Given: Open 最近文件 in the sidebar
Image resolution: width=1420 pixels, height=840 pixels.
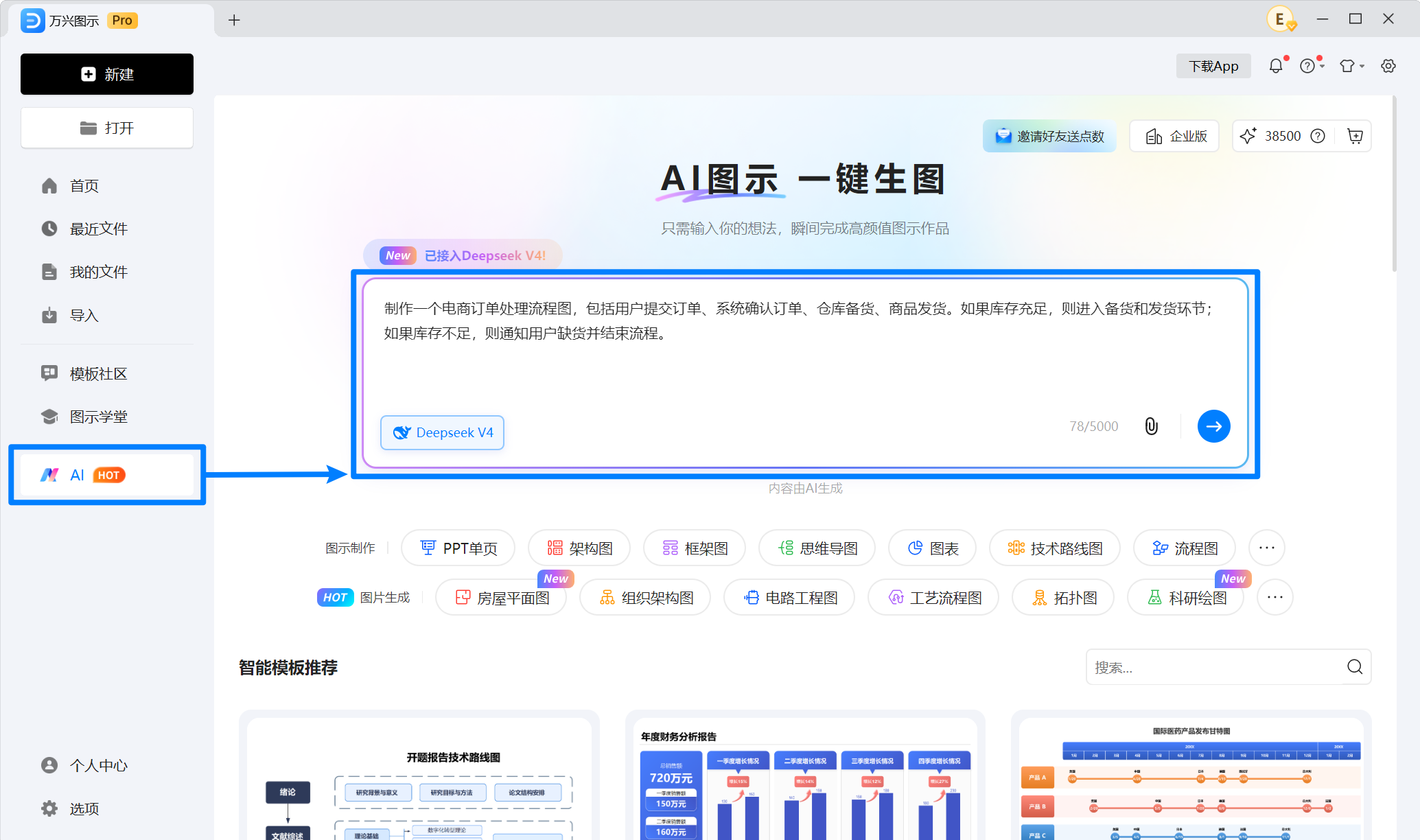Looking at the screenshot, I should (x=107, y=229).
